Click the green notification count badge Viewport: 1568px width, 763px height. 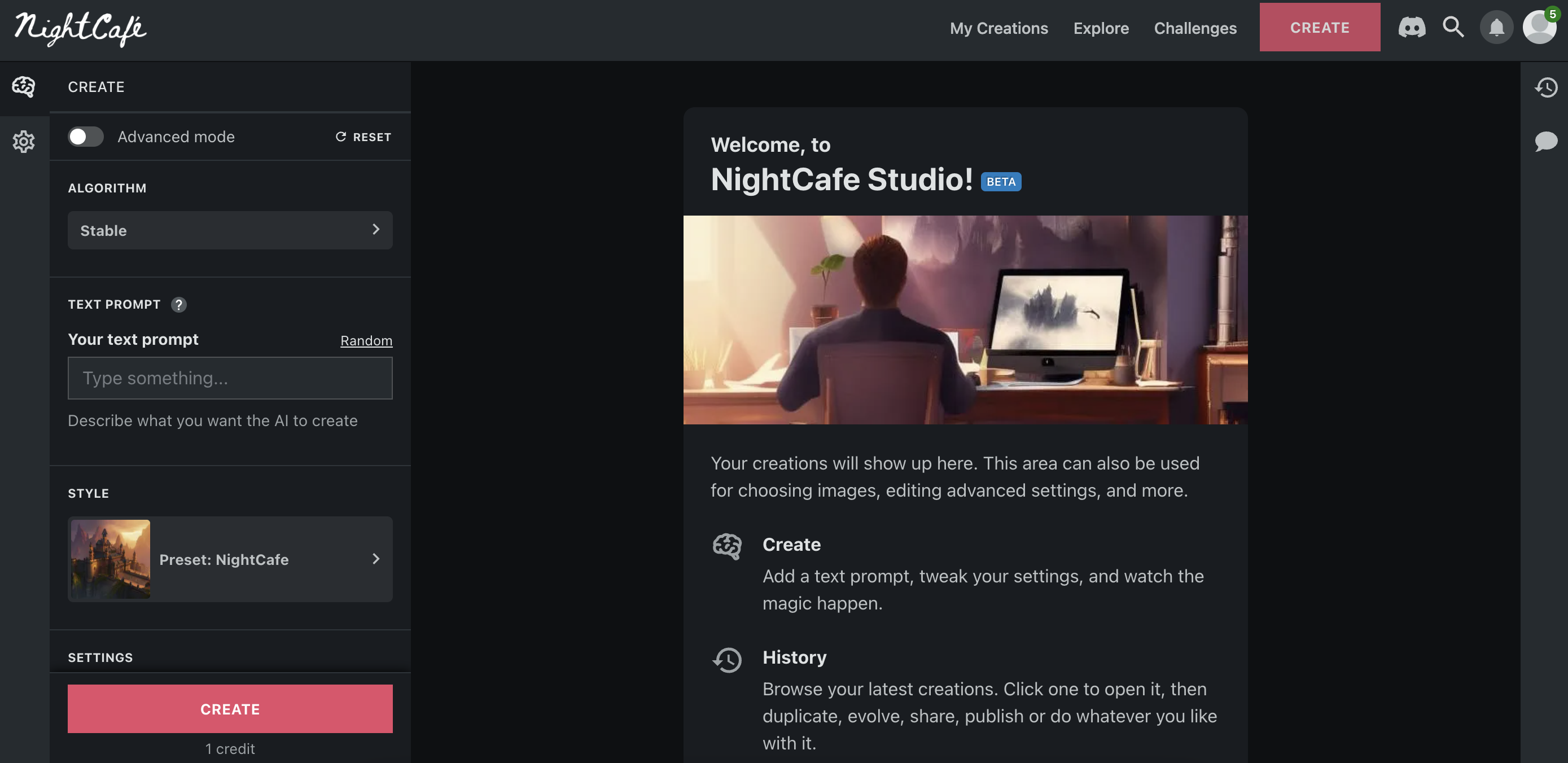pyautogui.click(x=1552, y=14)
